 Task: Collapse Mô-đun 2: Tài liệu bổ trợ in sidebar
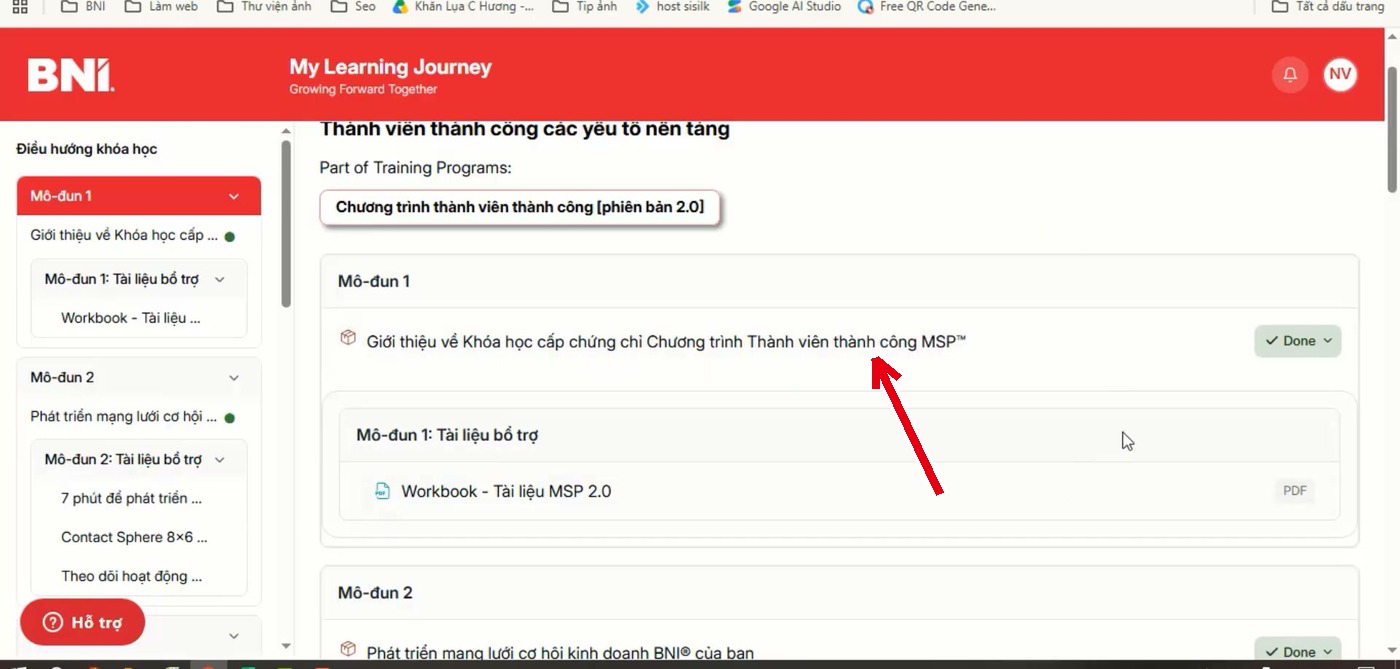[220, 460]
